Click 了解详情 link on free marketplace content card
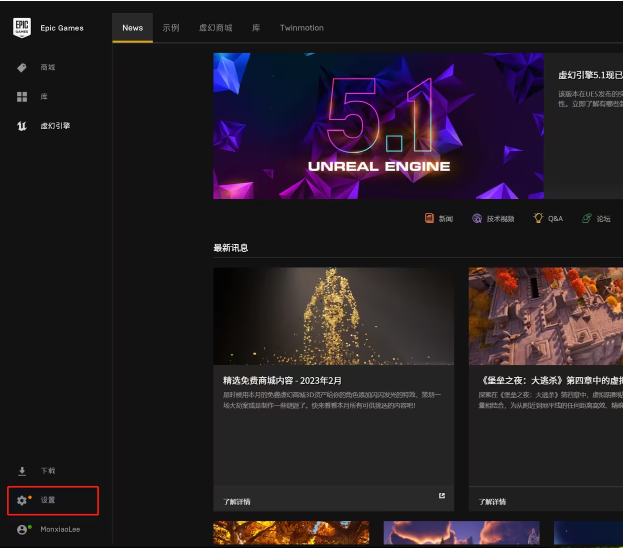Image resolution: width=623 pixels, height=549 pixels. pos(237,501)
